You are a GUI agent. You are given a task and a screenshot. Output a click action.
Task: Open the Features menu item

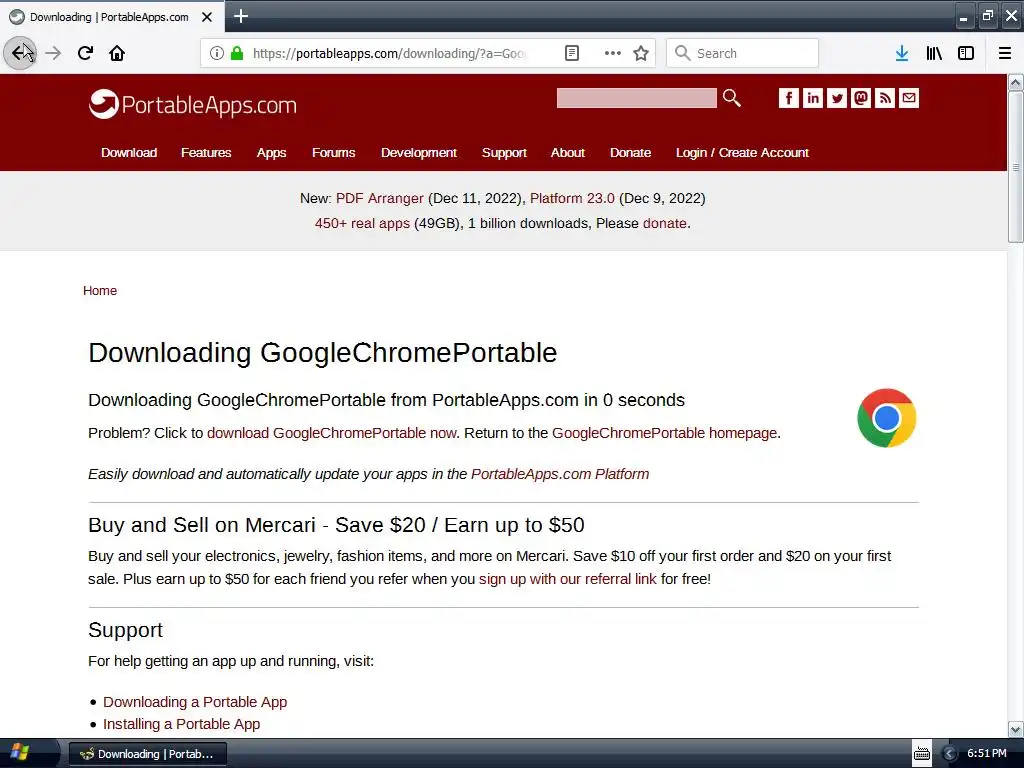[x=206, y=152]
